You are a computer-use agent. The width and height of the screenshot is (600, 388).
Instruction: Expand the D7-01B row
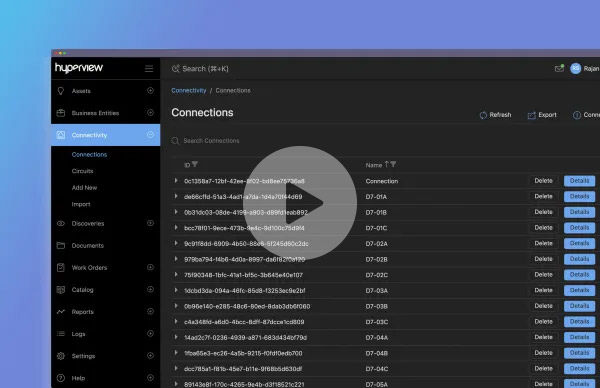click(x=176, y=212)
